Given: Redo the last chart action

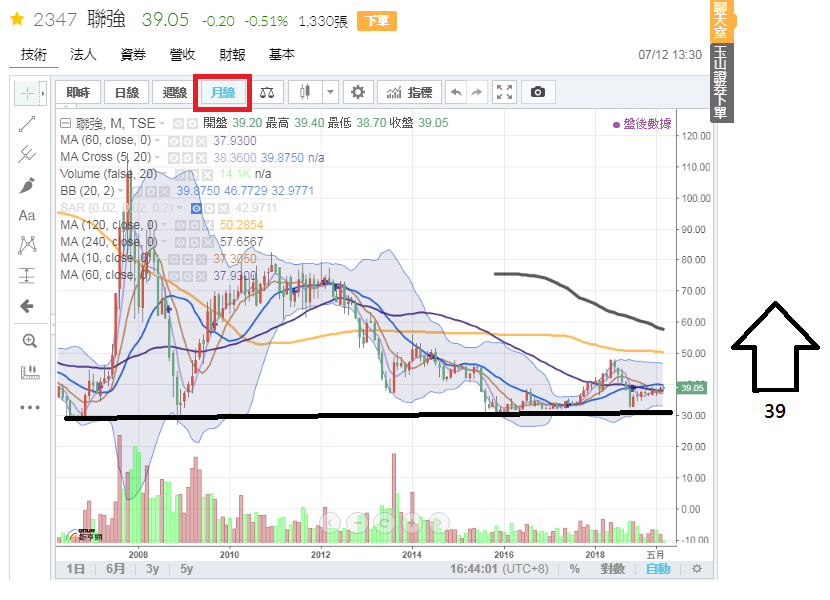Looking at the screenshot, I should tap(477, 93).
